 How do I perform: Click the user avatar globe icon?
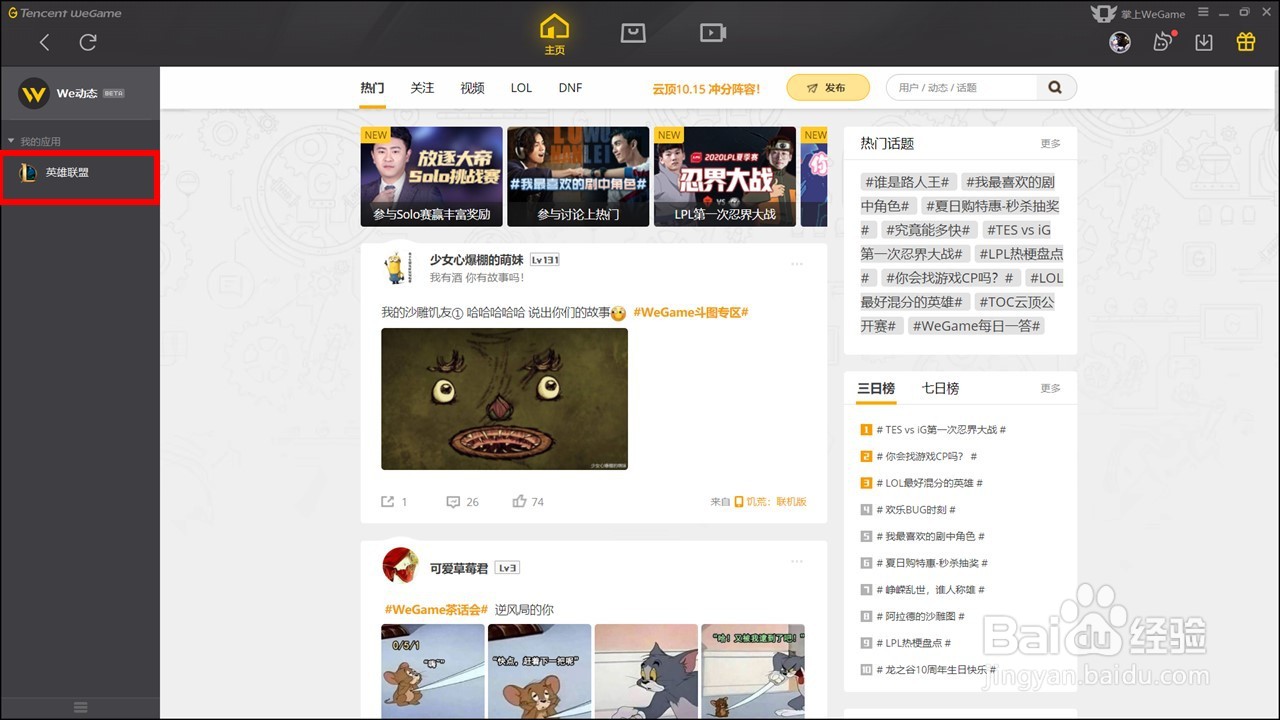click(1120, 42)
